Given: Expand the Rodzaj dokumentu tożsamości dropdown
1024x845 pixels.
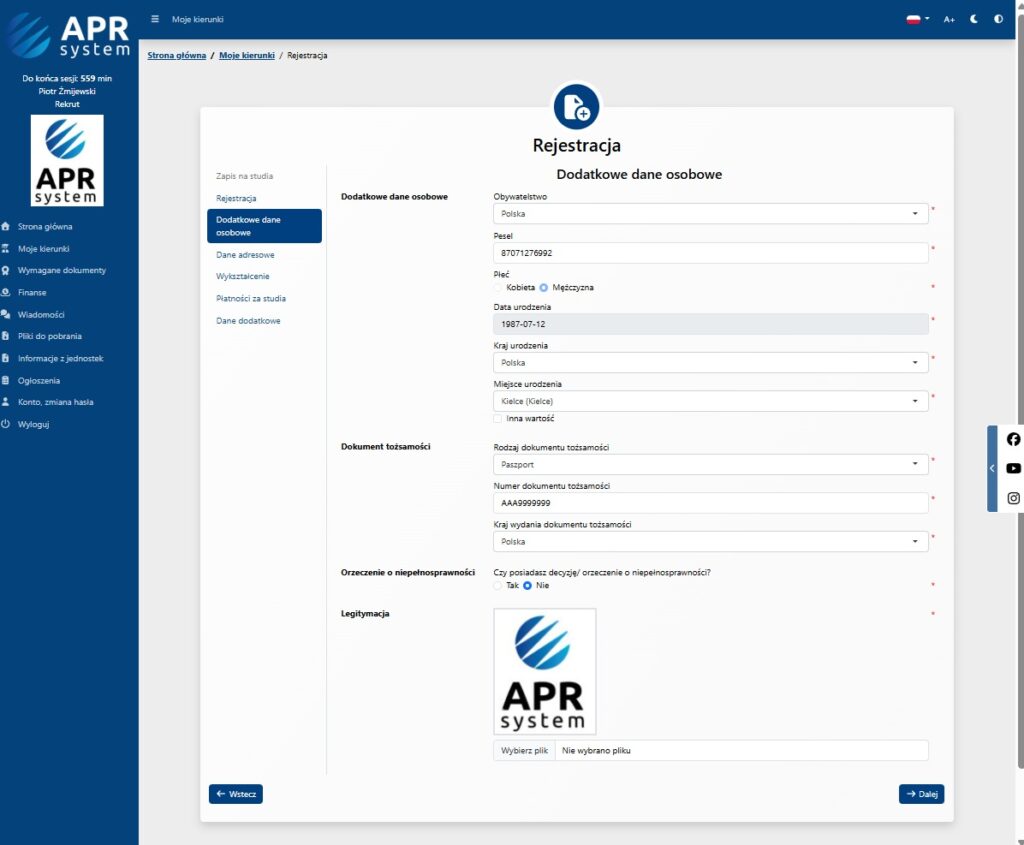Looking at the screenshot, I should click(710, 465).
